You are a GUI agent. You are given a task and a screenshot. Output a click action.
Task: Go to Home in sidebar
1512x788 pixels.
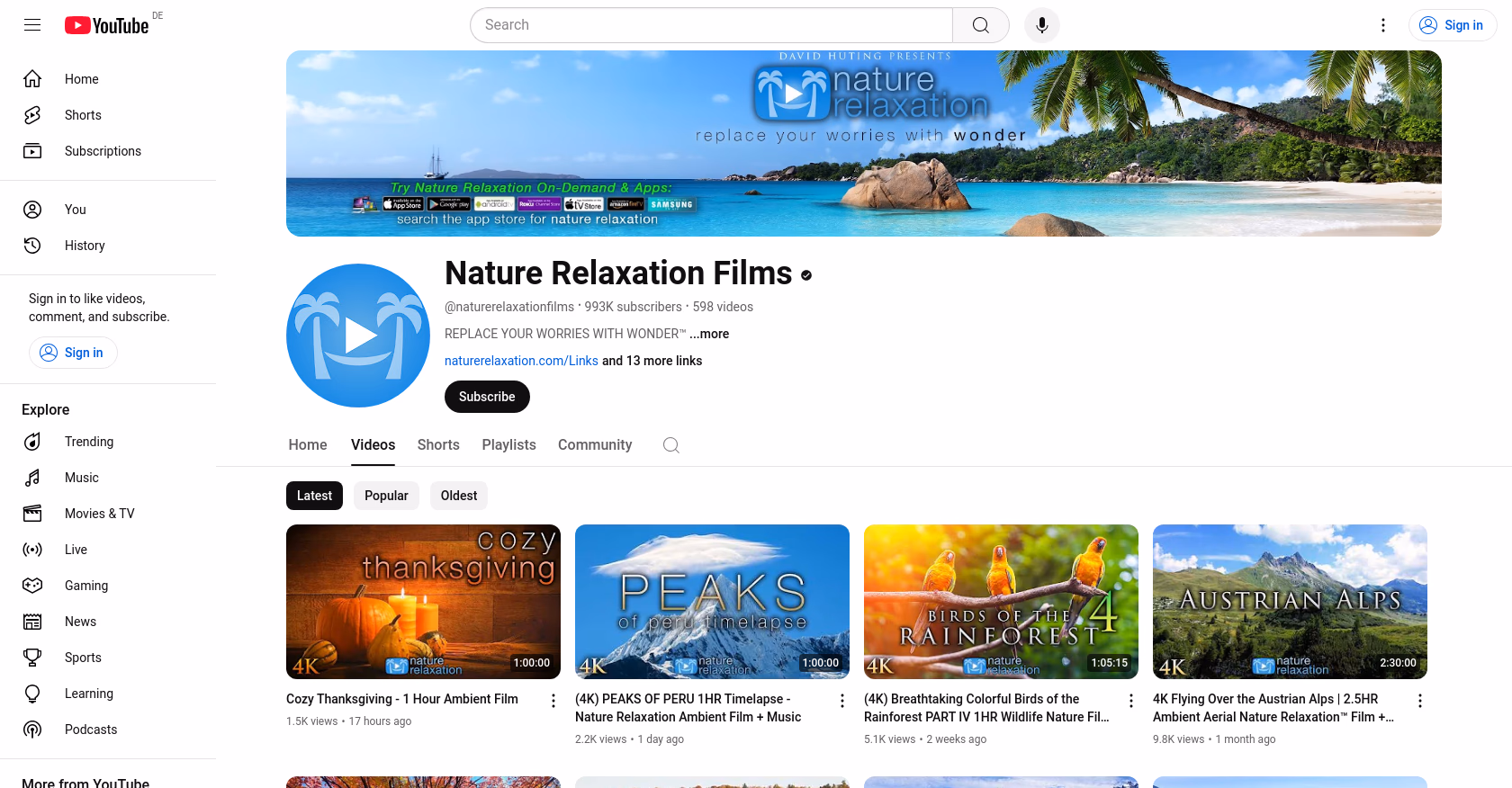point(108,79)
